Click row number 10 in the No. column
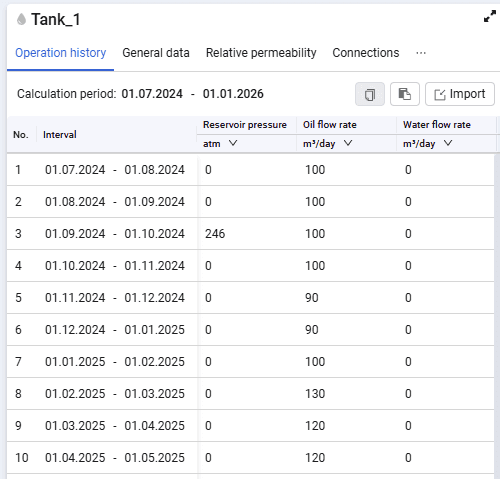Screen dimensions: 500x479 pos(22,458)
